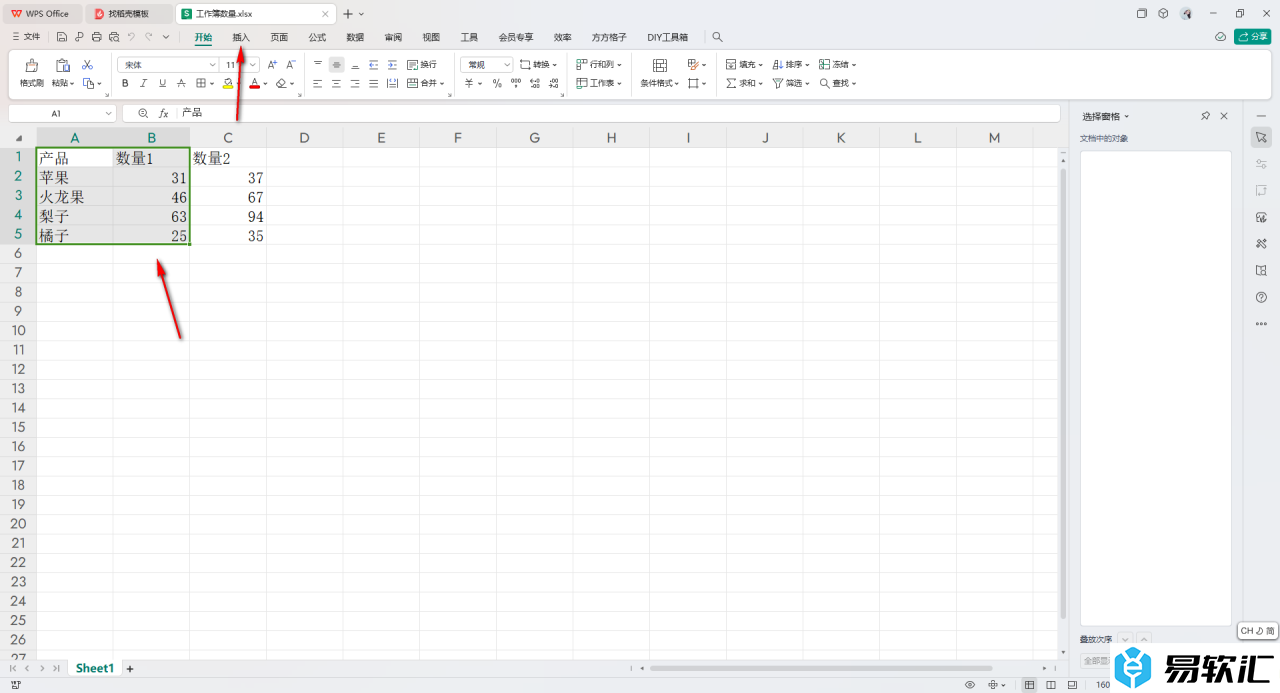Click the Save icon in quick access toolbar

pos(62,37)
